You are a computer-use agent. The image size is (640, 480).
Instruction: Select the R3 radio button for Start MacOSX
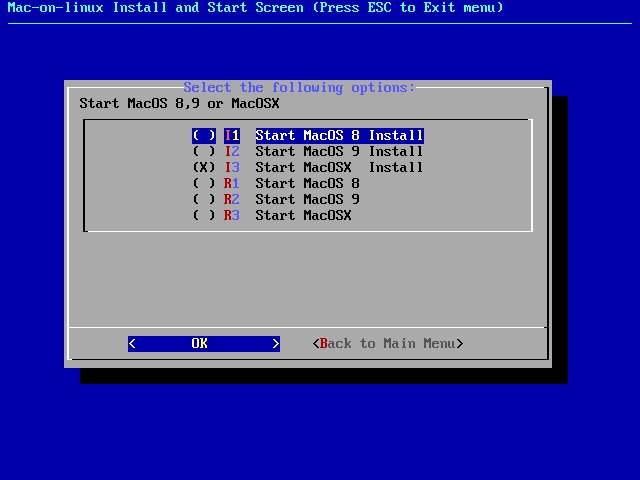[204, 215]
